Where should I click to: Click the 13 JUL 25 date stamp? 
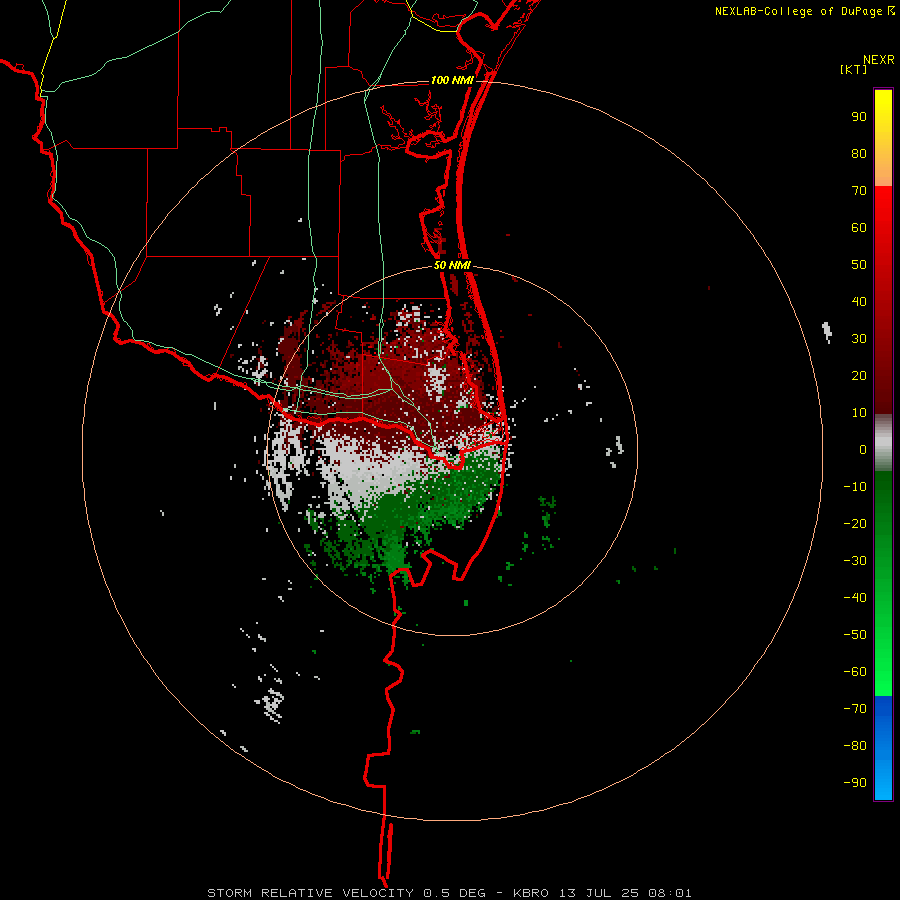(x=599, y=893)
